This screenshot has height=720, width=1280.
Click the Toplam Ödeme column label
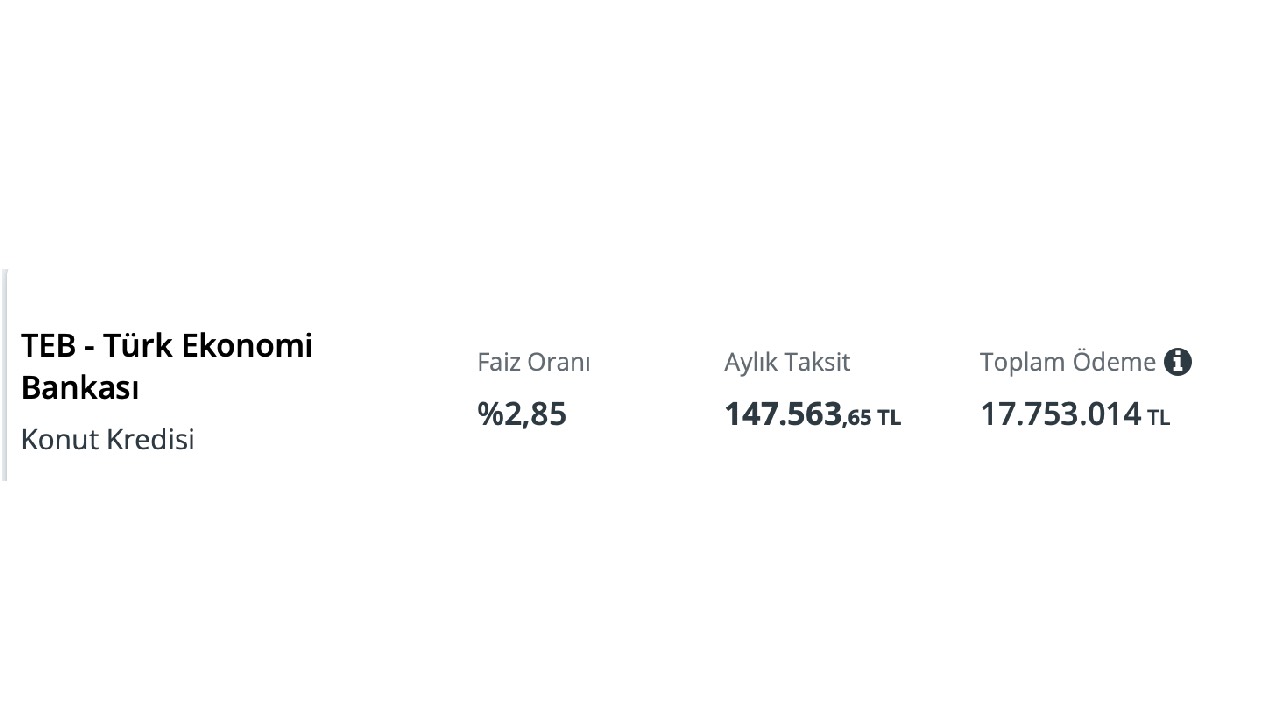pos(1067,362)
